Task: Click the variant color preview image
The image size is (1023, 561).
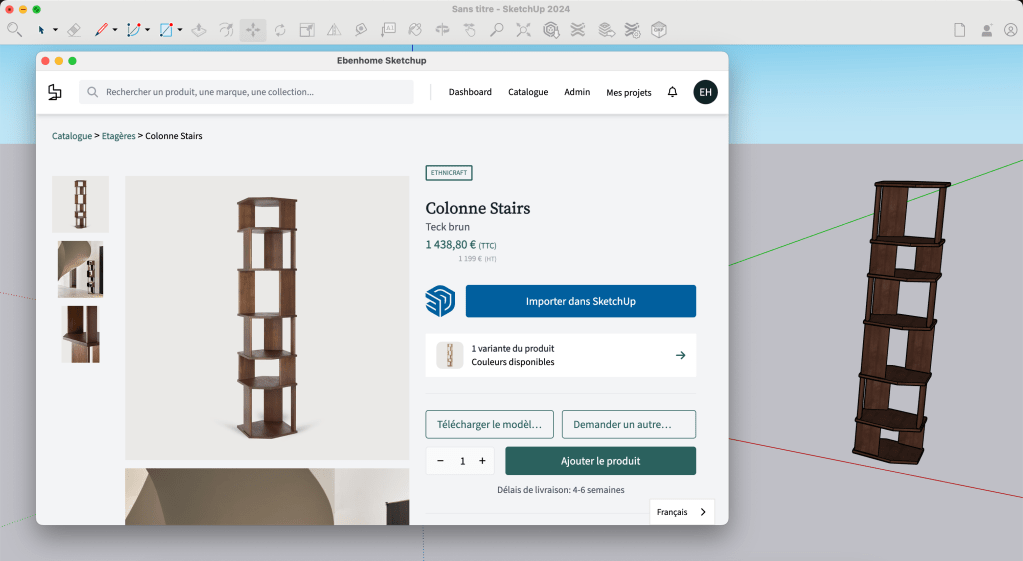Action: [450, 356]
